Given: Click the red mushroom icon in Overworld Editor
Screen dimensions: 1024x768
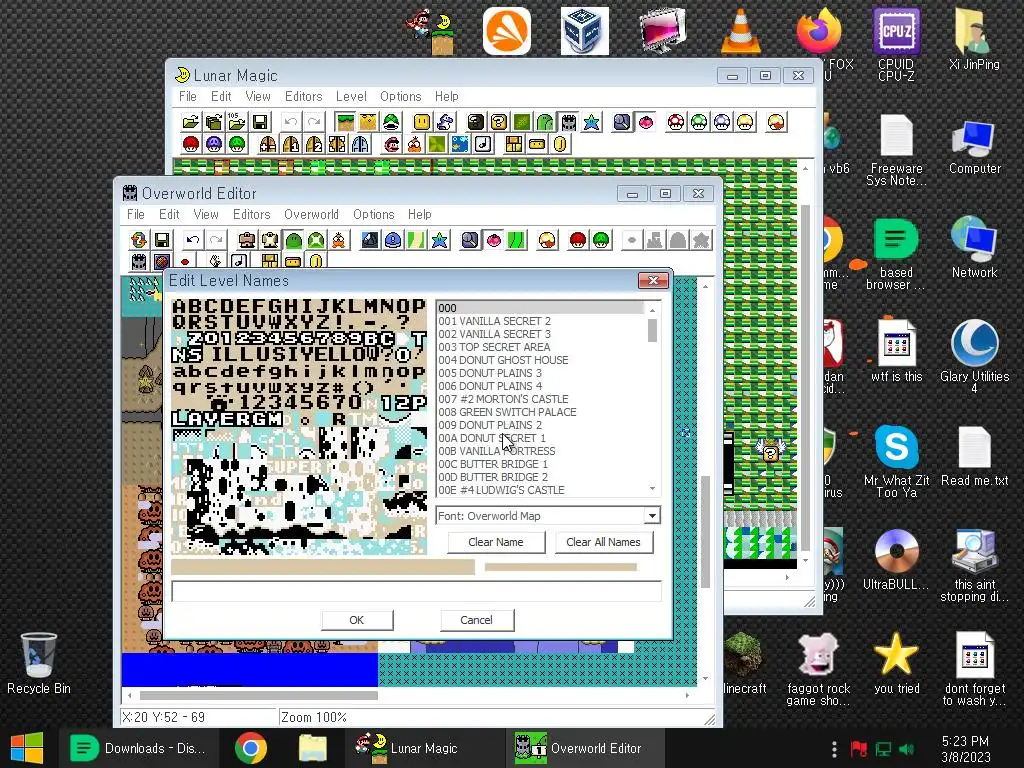Looking at the screenshot, I should pyautogui.click(x=578, y=240).
